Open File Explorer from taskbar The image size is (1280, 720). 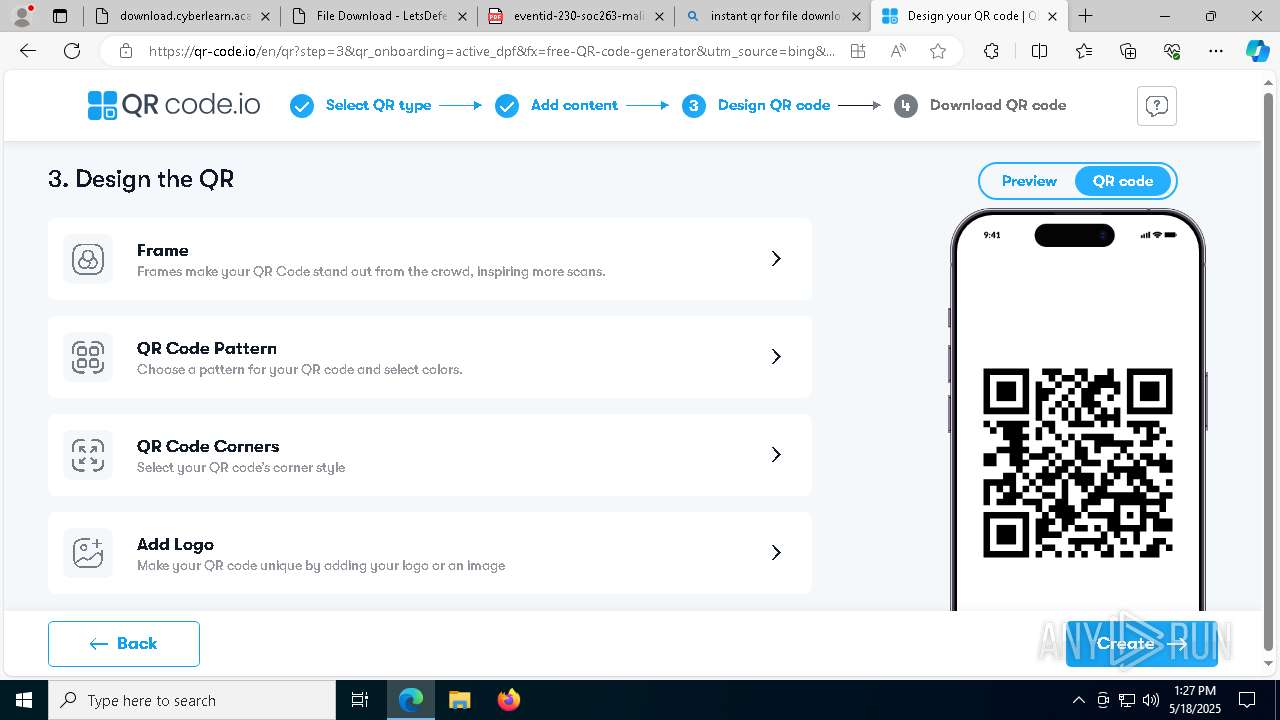pos(459,700)
